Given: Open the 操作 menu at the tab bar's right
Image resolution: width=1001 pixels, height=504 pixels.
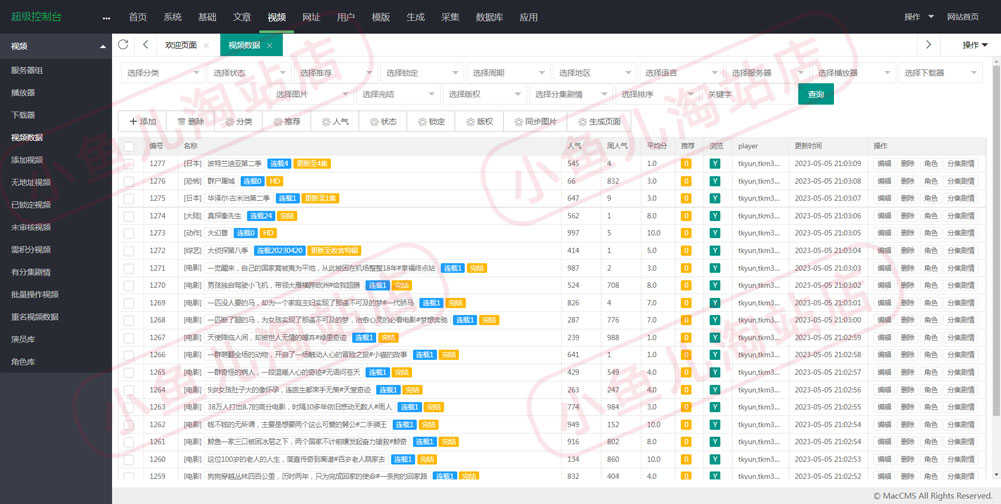Looking at the screenshot, I should point(975,45).
